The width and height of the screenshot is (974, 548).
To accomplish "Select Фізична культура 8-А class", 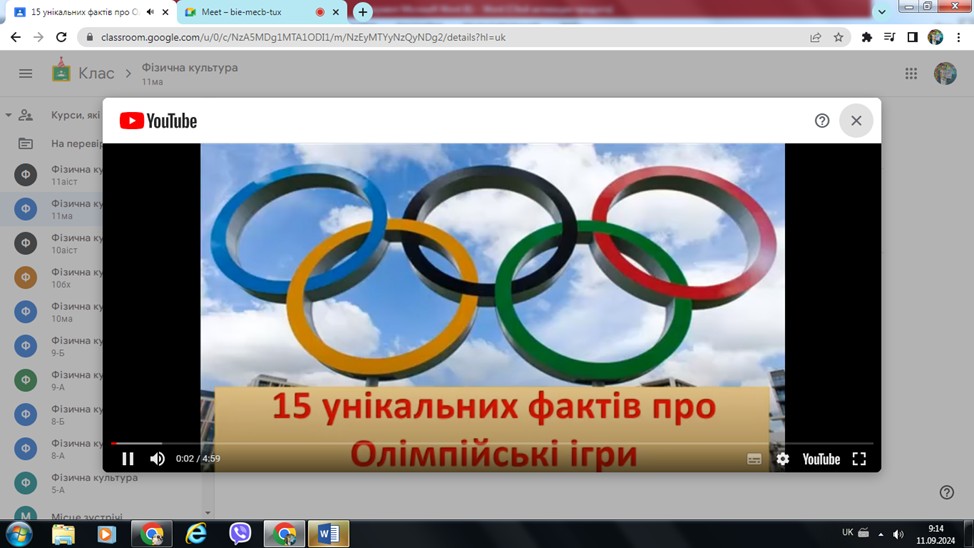I will (x=52, y=448).
